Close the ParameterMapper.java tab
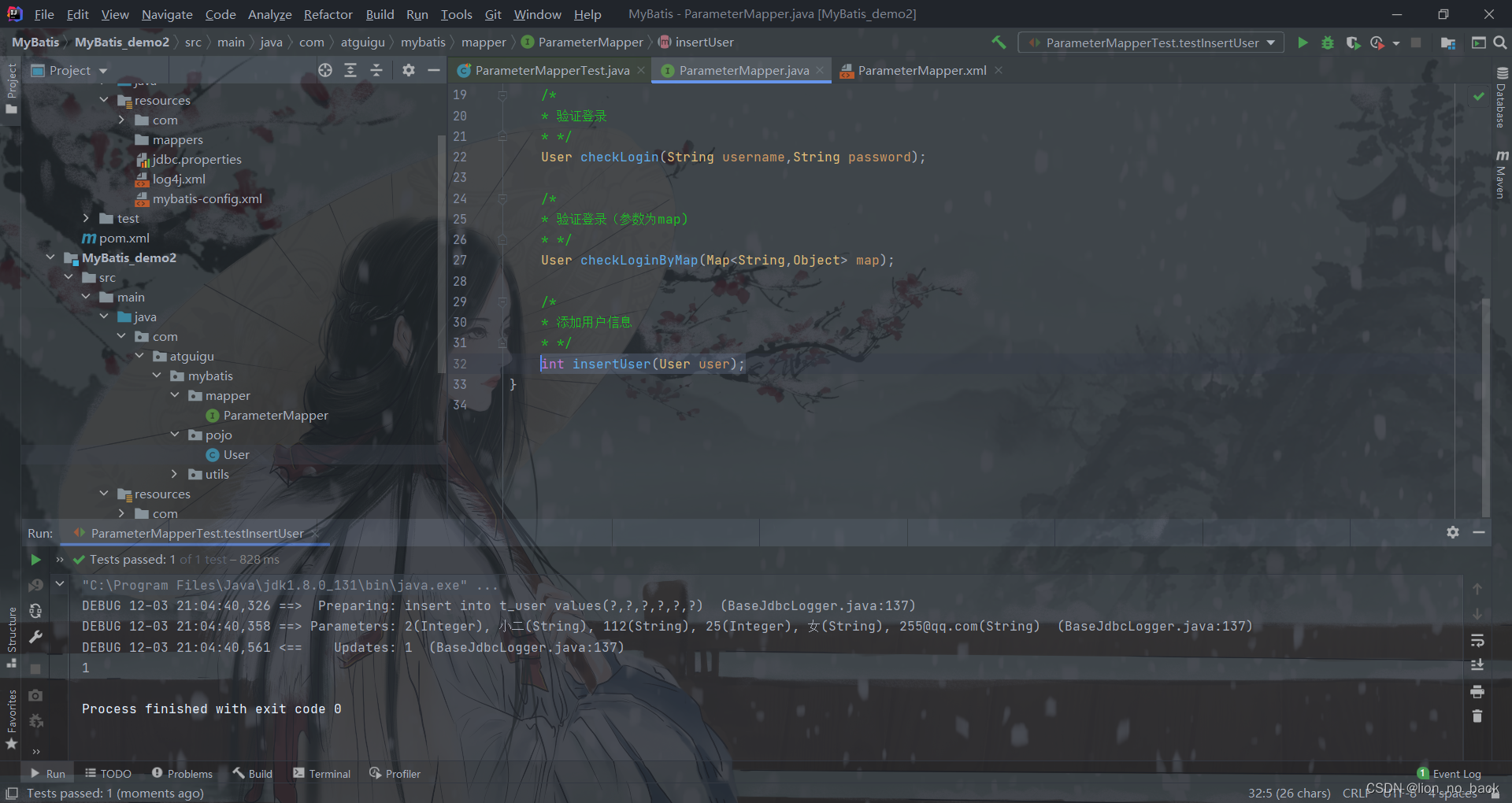The image size is (1512, 803). coord(820,70)
